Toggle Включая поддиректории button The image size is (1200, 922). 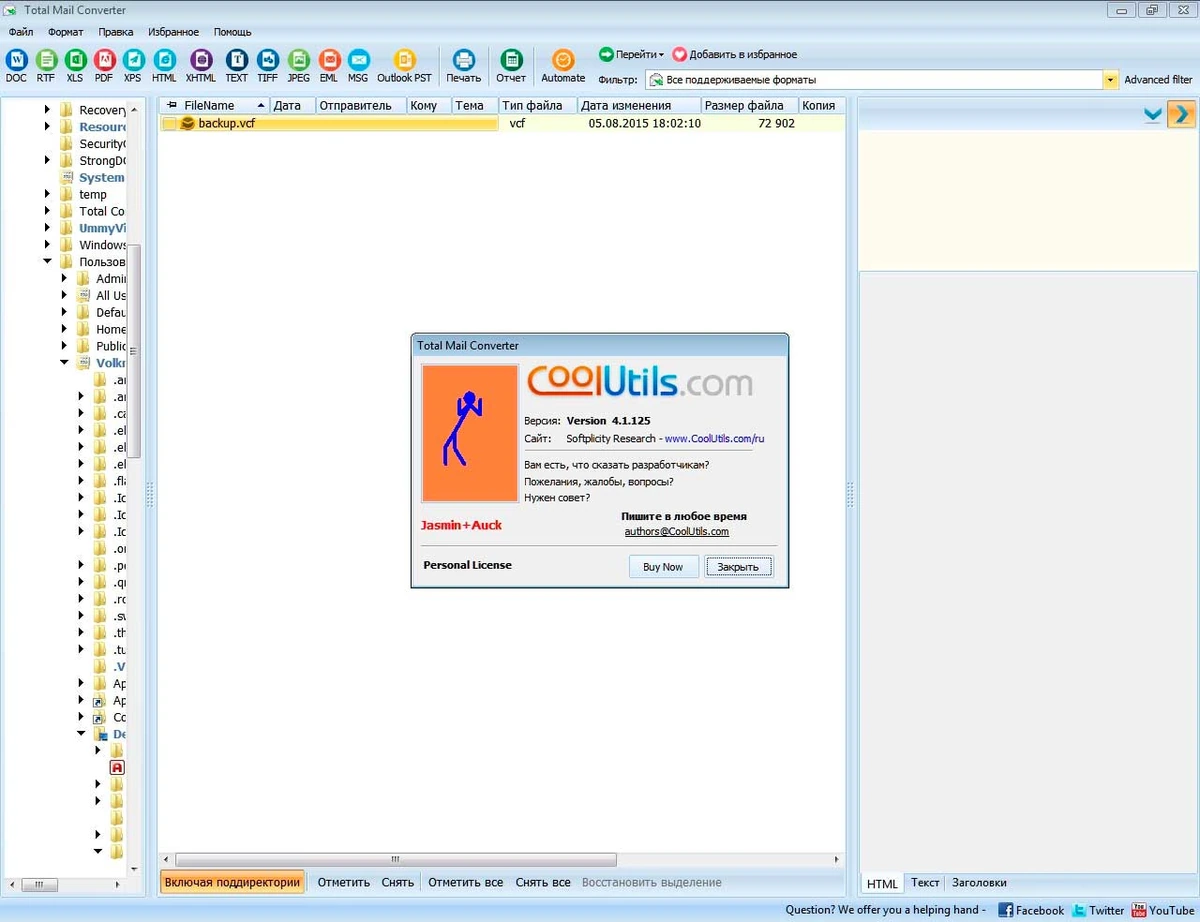point(232,882)
